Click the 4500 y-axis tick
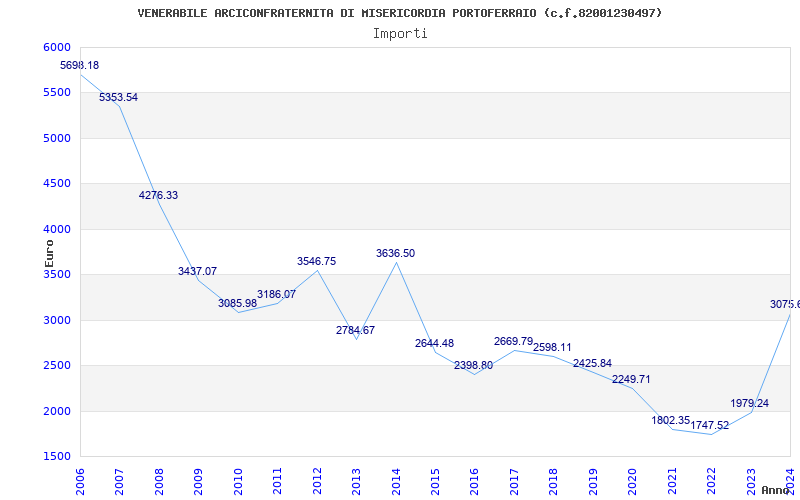This screenshot has height=500, width=800. pos(57,183)
